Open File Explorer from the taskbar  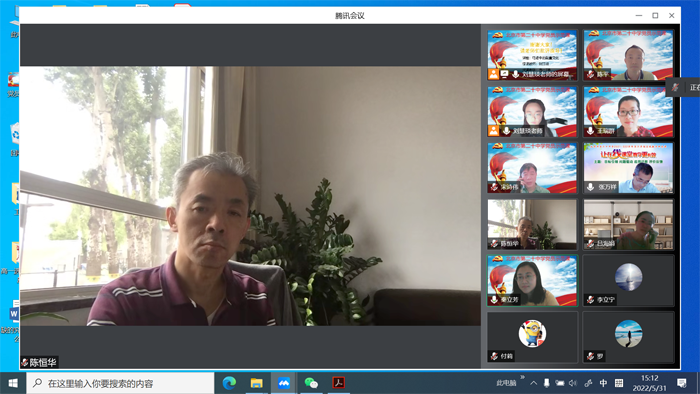(x=256, y=383)
